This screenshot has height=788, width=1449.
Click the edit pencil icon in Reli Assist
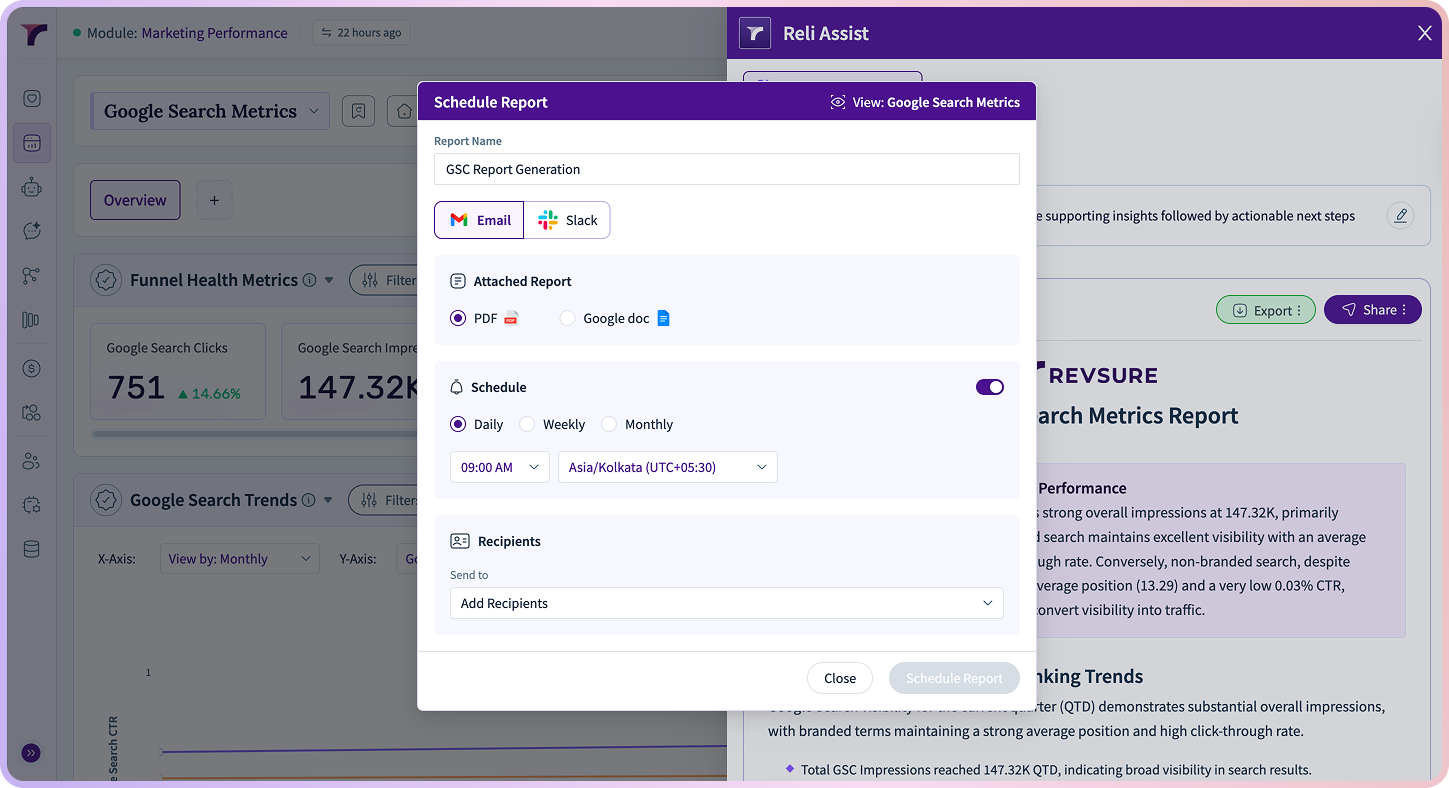(x=1400, y=215)
